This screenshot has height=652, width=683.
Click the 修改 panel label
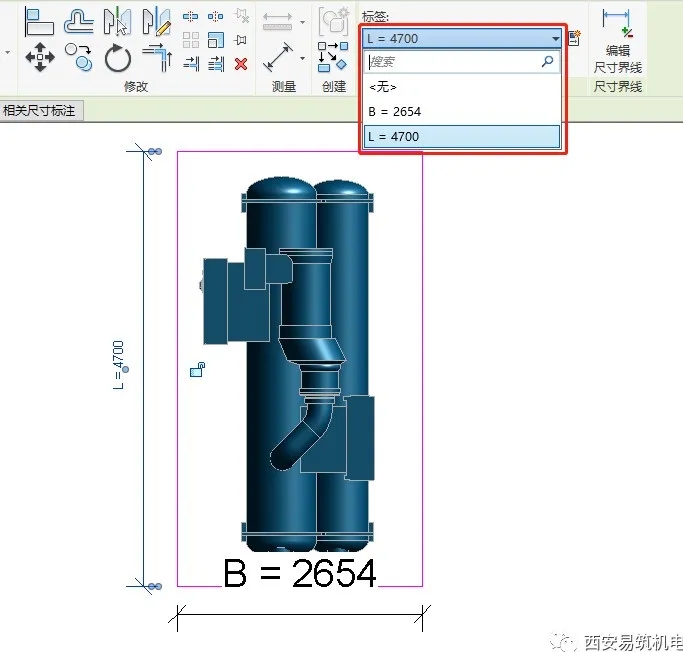tap(136, 86)
